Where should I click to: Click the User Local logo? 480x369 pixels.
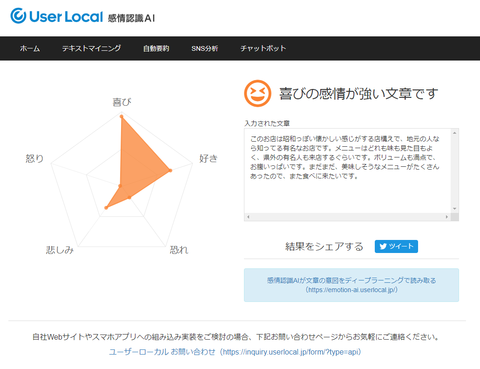coord(57,16)
